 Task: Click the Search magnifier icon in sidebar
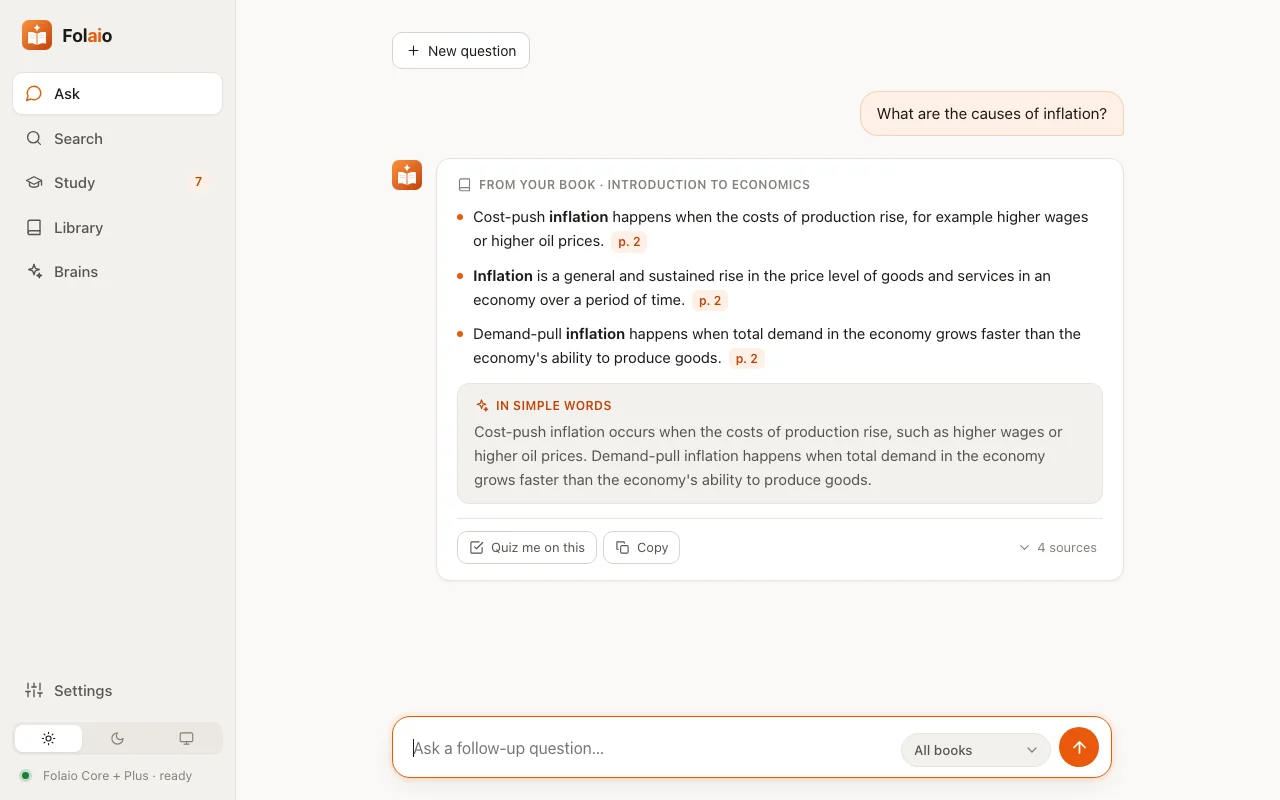pos(34,138)
